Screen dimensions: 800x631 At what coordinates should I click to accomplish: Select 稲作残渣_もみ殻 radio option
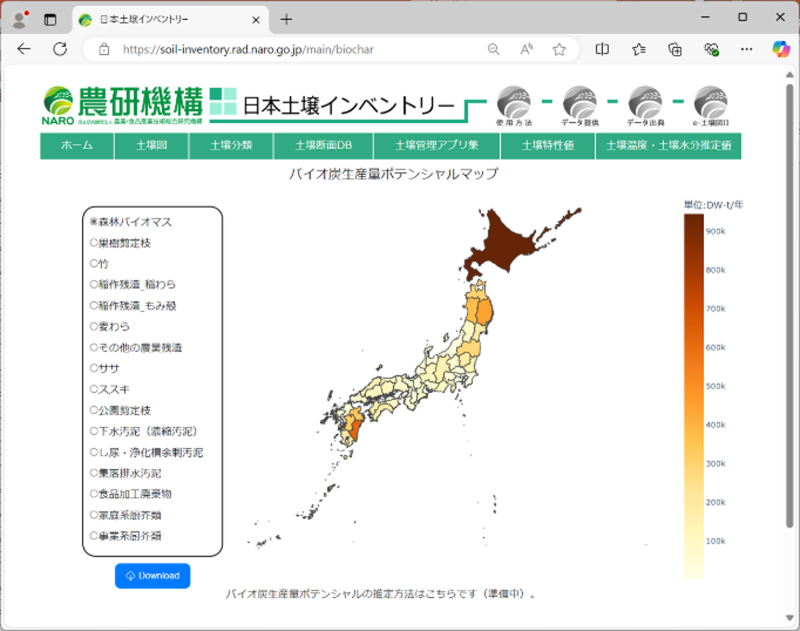93,306
